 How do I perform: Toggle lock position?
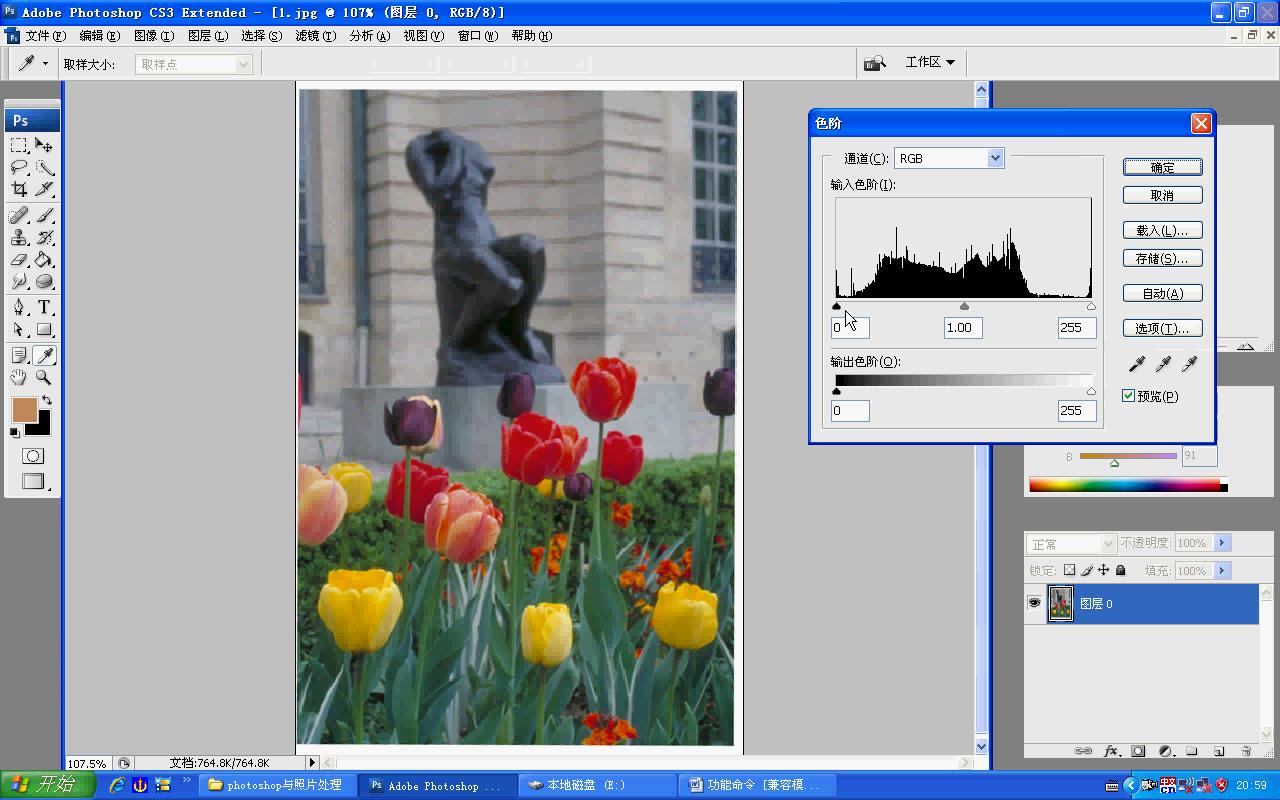tap(1103, 570)
